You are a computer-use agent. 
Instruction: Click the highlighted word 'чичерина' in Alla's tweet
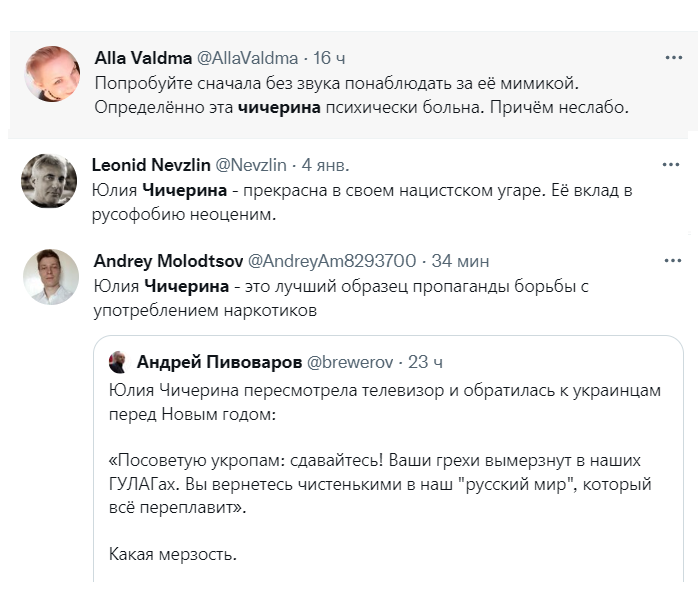pyautogui.click(x=279, y=108)
